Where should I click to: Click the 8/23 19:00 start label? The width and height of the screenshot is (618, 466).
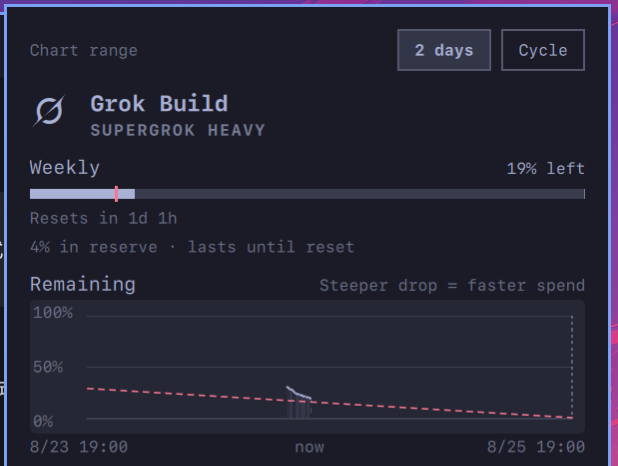[x=79, y=447]
